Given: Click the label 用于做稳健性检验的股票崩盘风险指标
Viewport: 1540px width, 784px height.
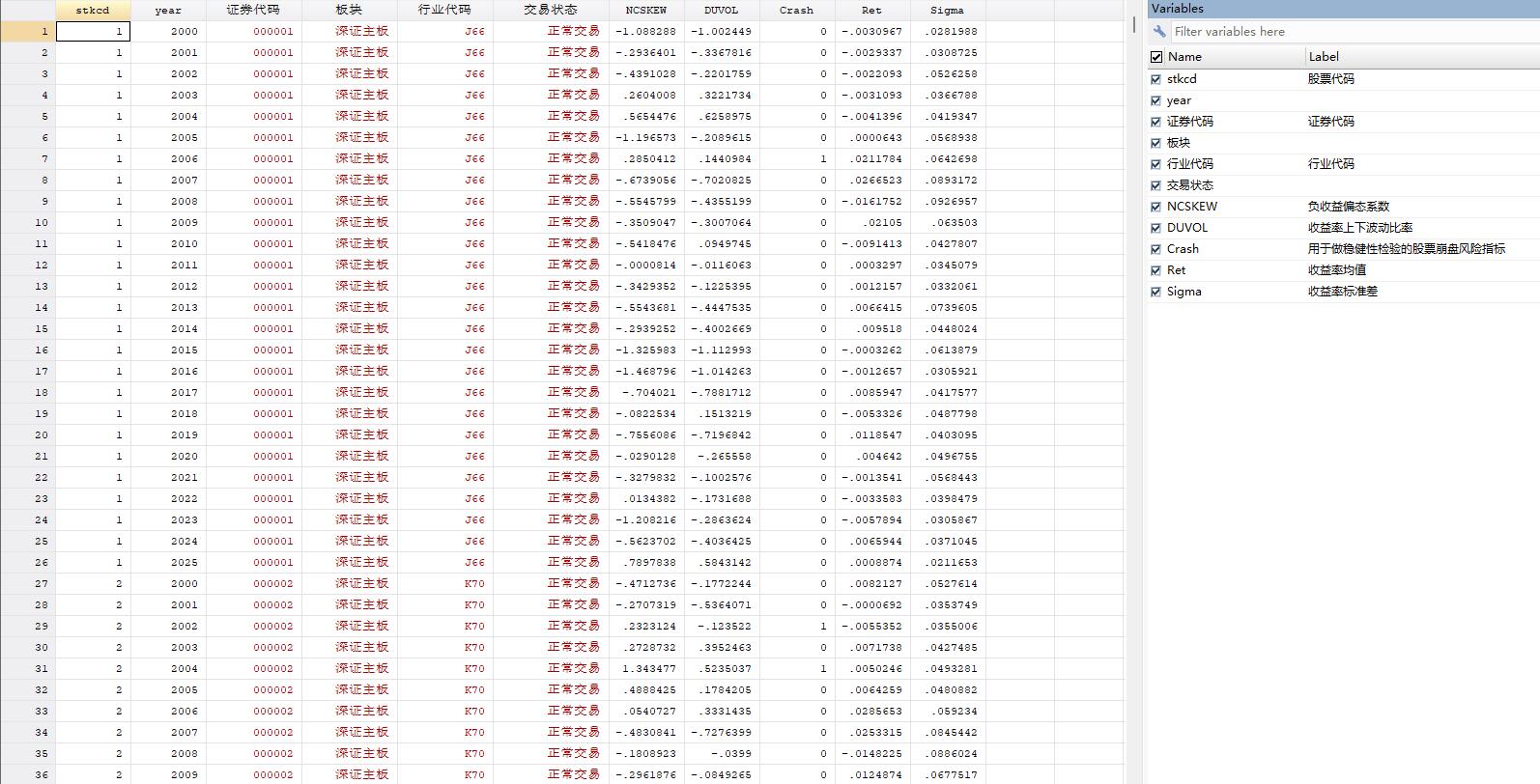Looking at the screenshot, I should [1407, 249].
